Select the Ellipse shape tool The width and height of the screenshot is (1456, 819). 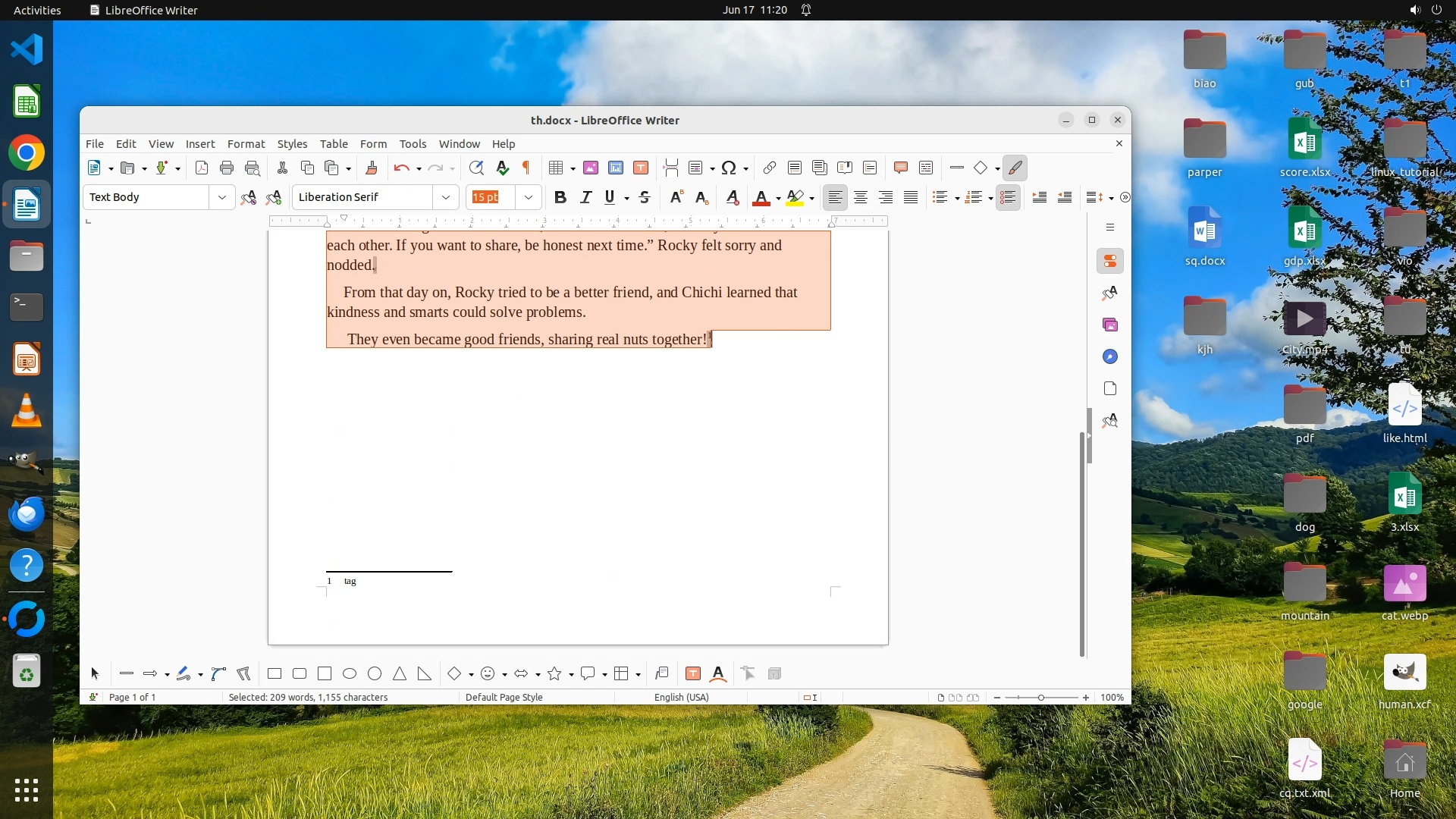pyautogui.click(x=350, y=674)
